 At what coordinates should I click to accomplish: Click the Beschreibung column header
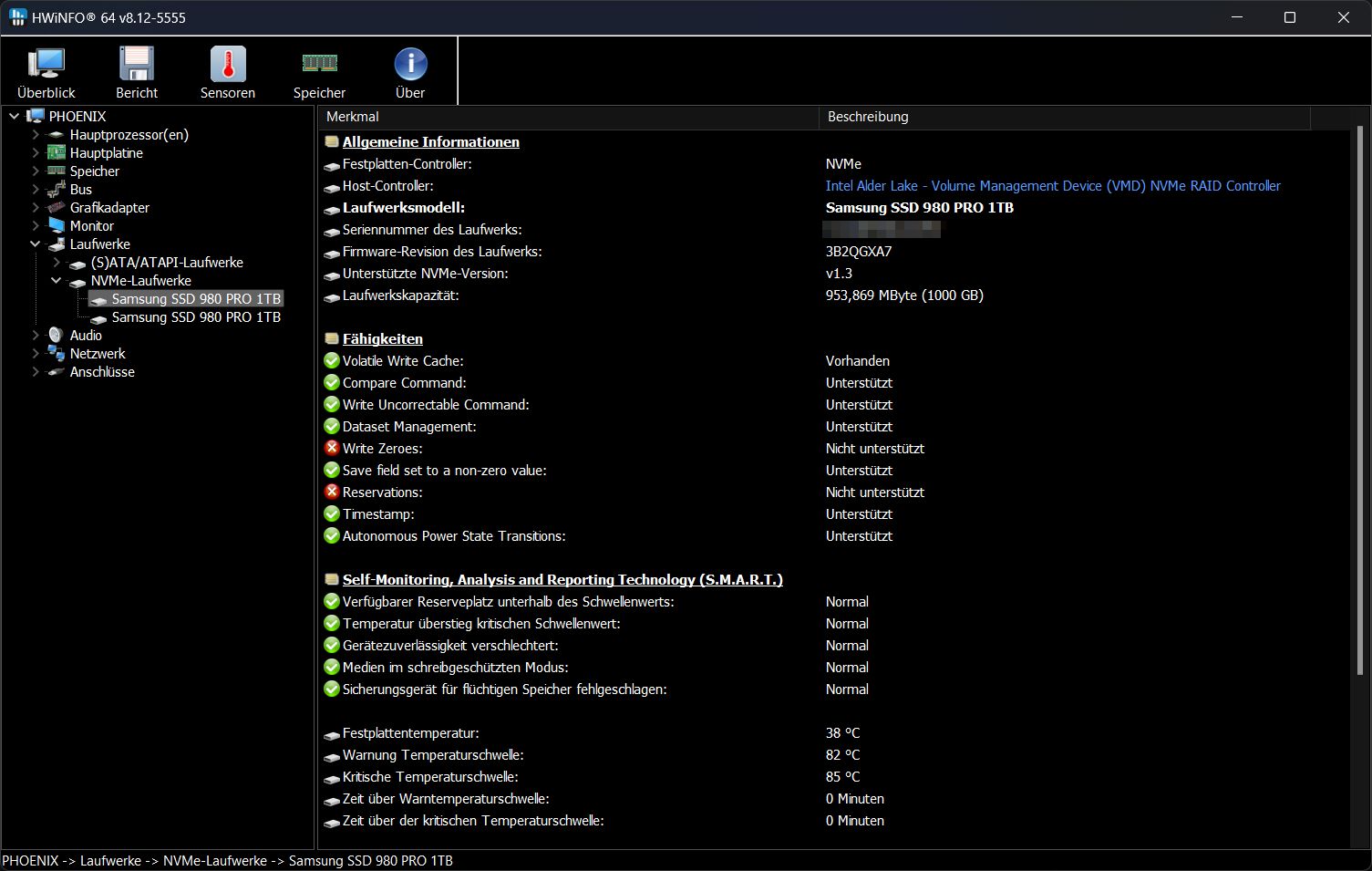point(1064,117)
